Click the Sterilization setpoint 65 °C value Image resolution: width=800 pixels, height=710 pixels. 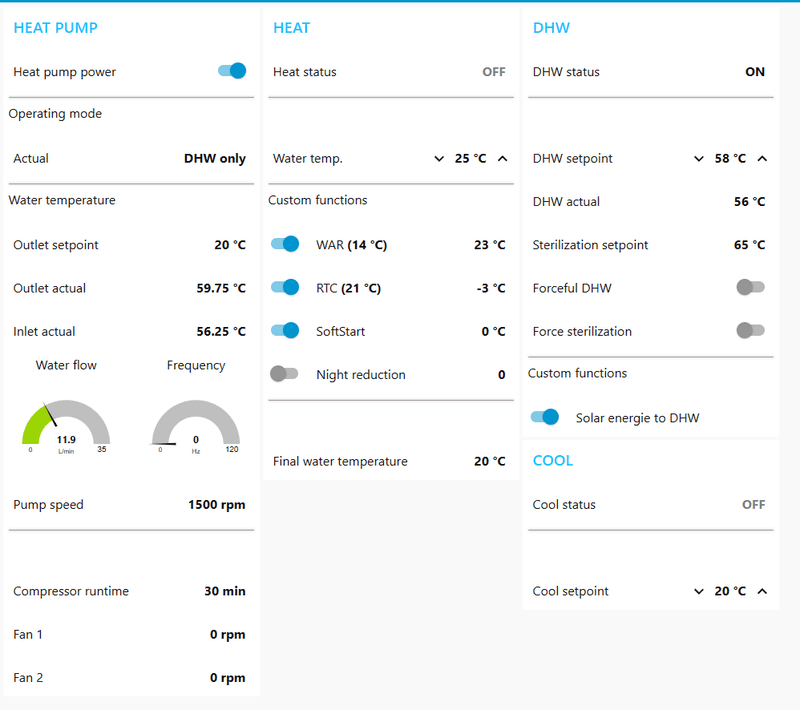749,245
